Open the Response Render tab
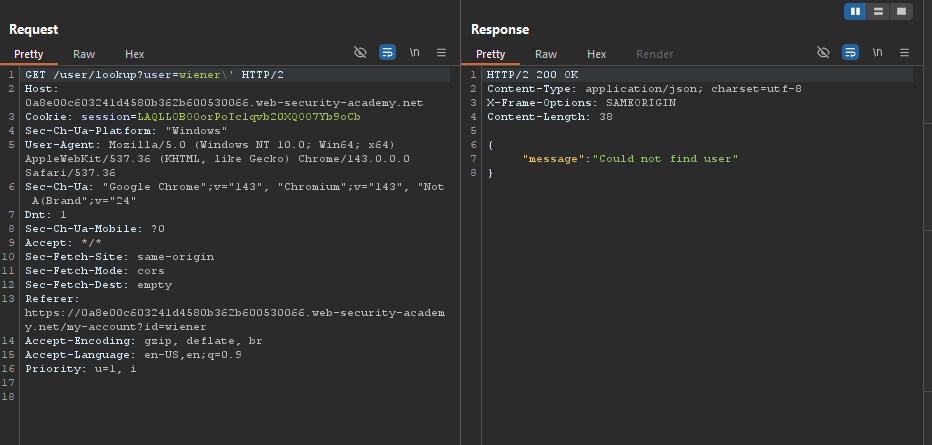This screenshot has height=445, width=932. click(x=654, y=54)
